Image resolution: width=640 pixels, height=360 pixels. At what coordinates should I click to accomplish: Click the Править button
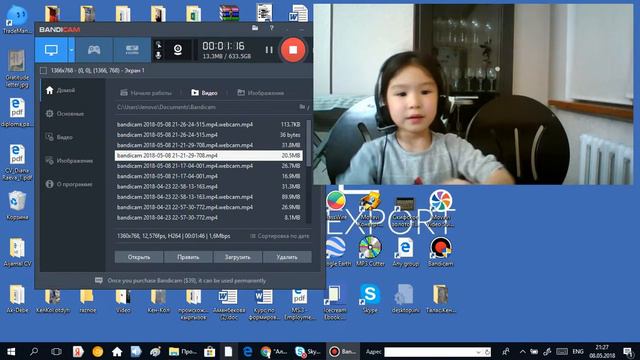coord(188,257)
